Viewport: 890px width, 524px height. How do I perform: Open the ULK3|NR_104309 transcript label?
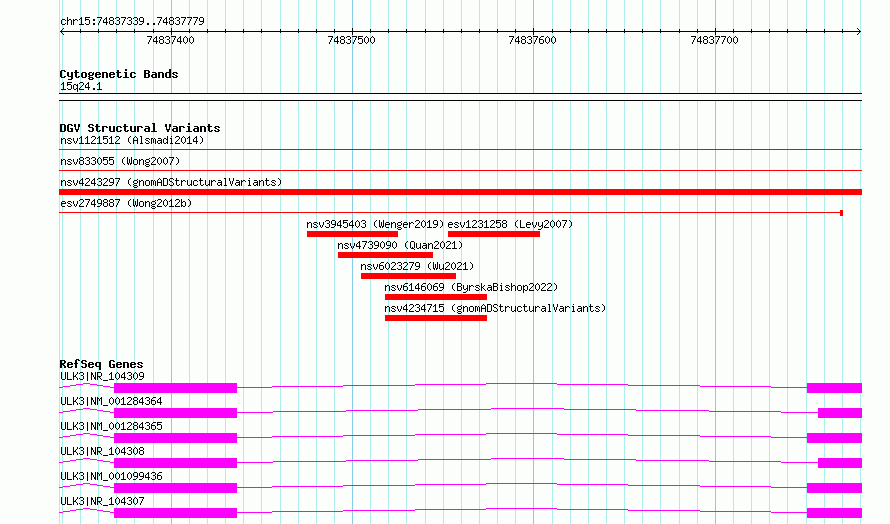point(102,376)
